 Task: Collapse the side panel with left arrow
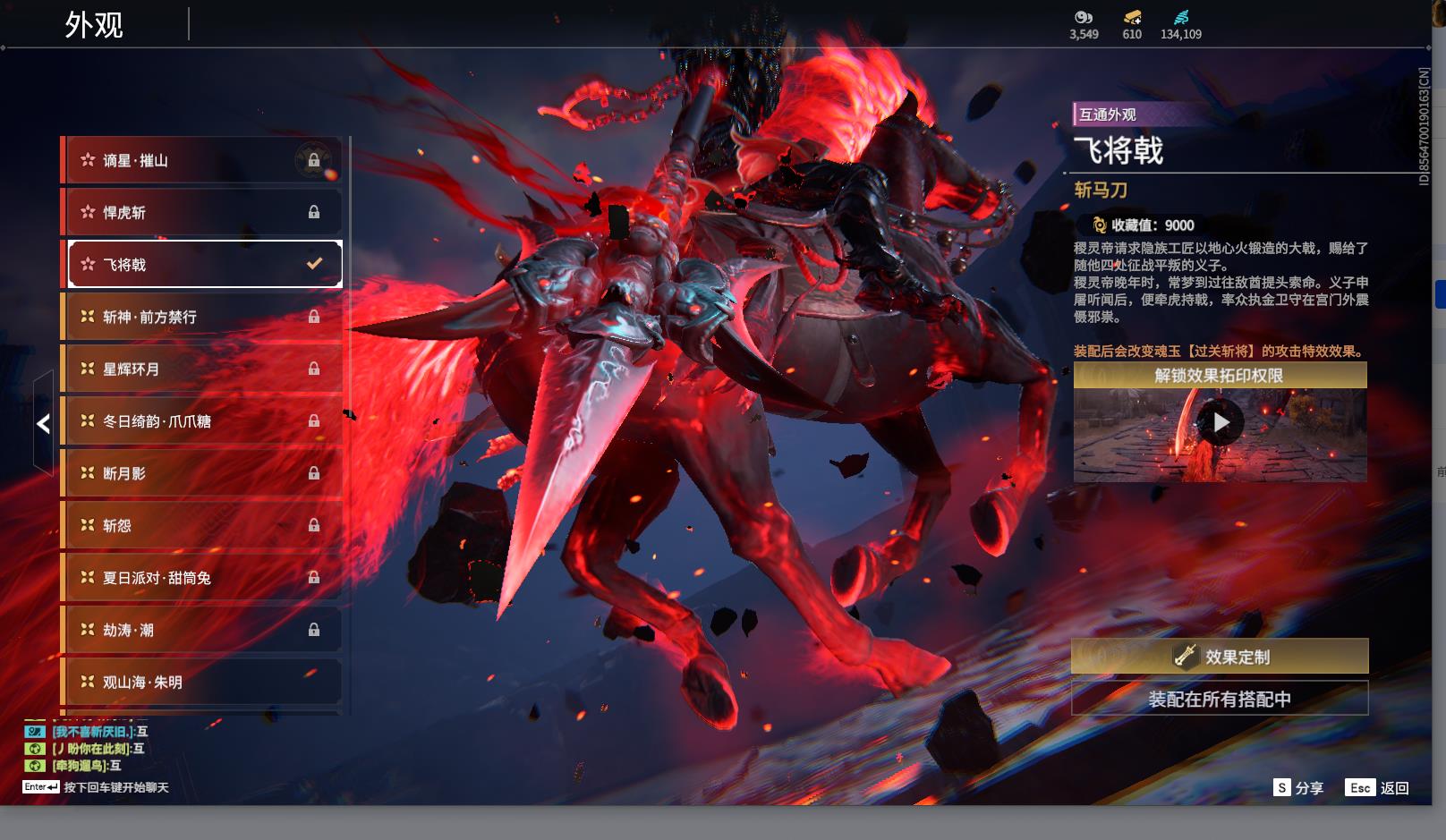(x=43, y=424)
